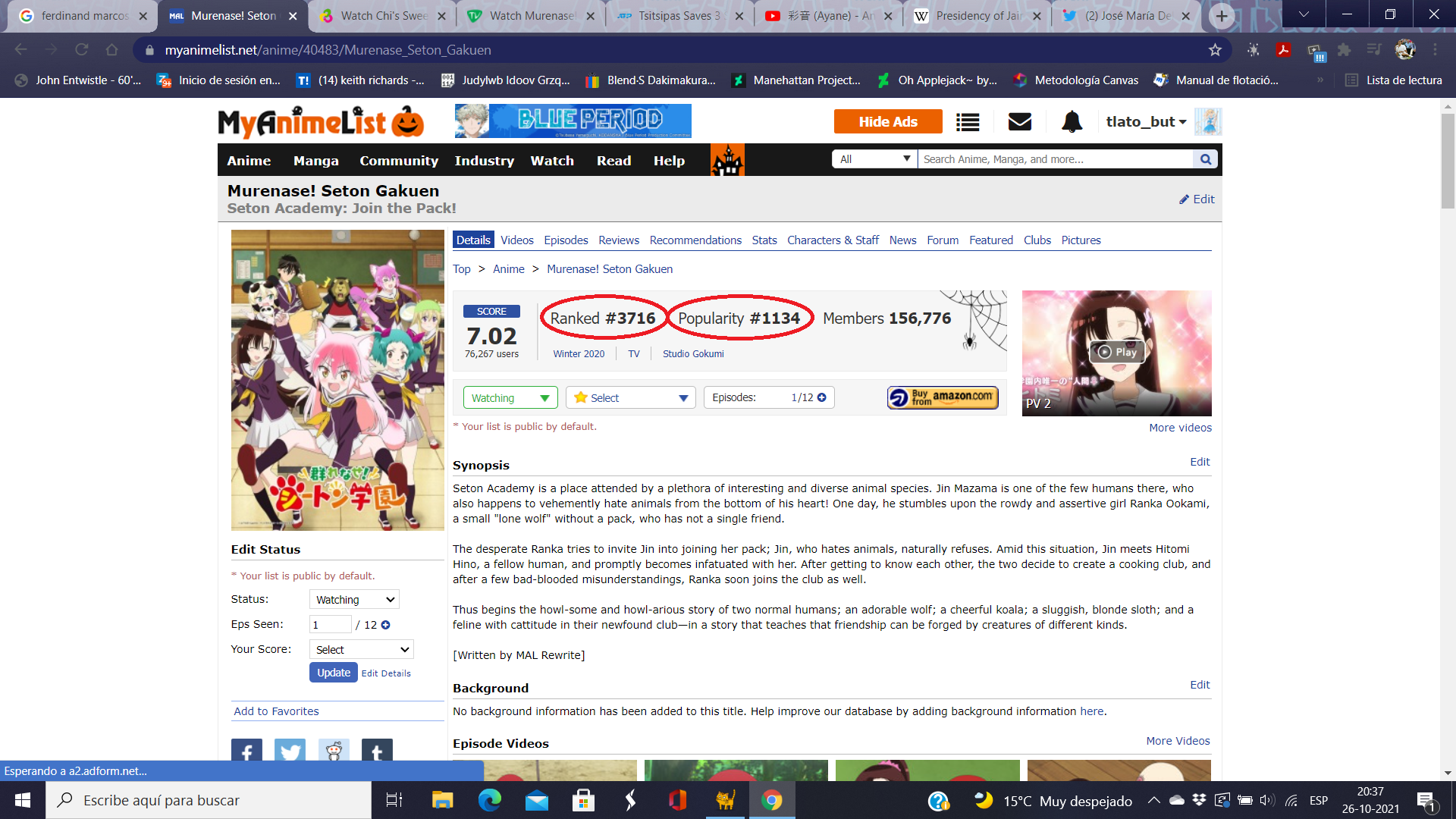This screenshot has width=1456, height=819.
Task: Go to browser home page
Action: (112, 50)
